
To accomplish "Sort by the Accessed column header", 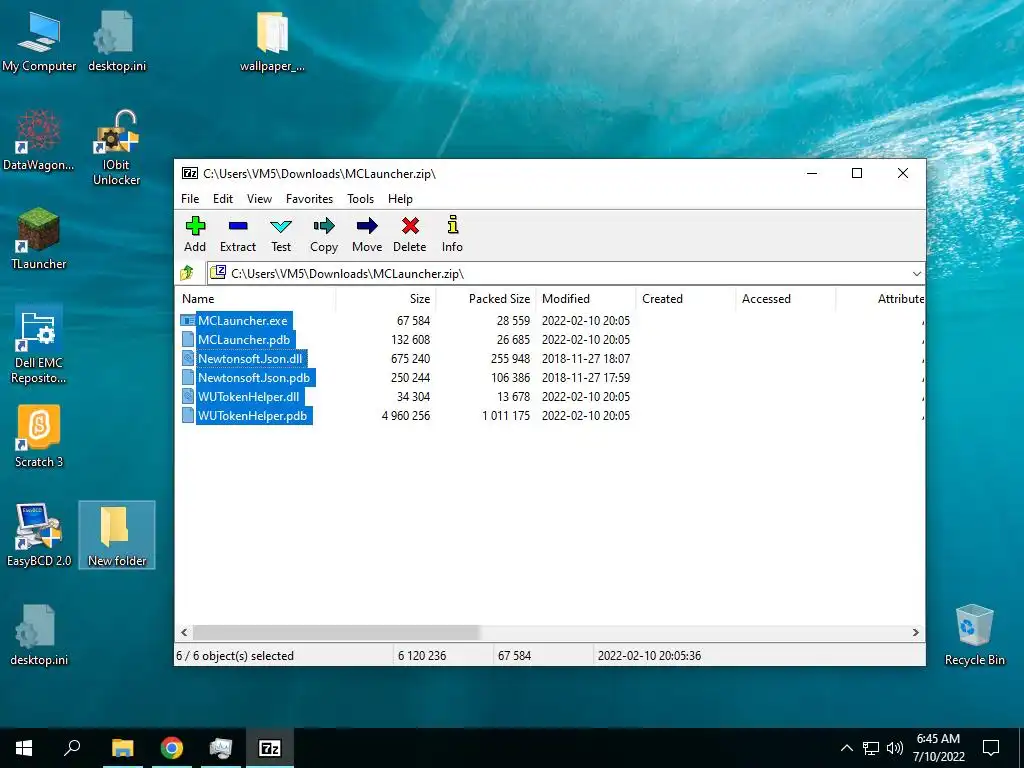I will click(785, 298).
